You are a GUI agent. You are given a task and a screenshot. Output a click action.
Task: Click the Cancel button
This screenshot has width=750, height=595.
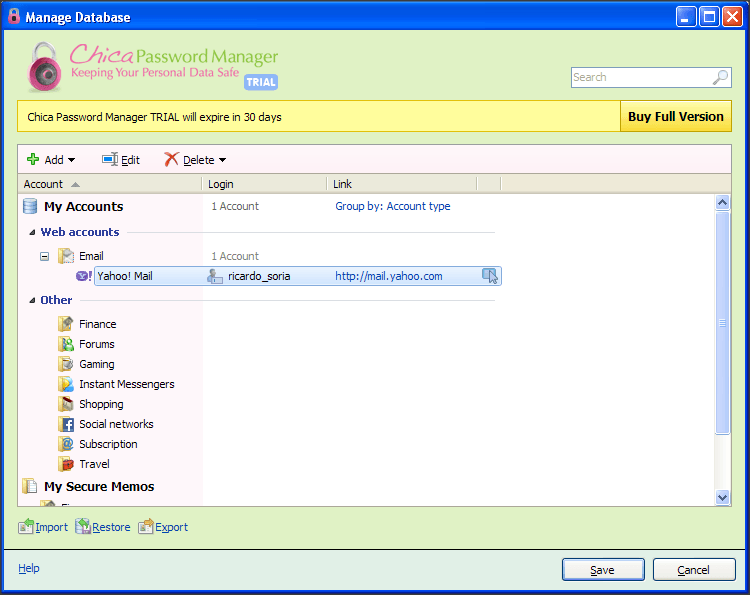(x=694, y=570)
